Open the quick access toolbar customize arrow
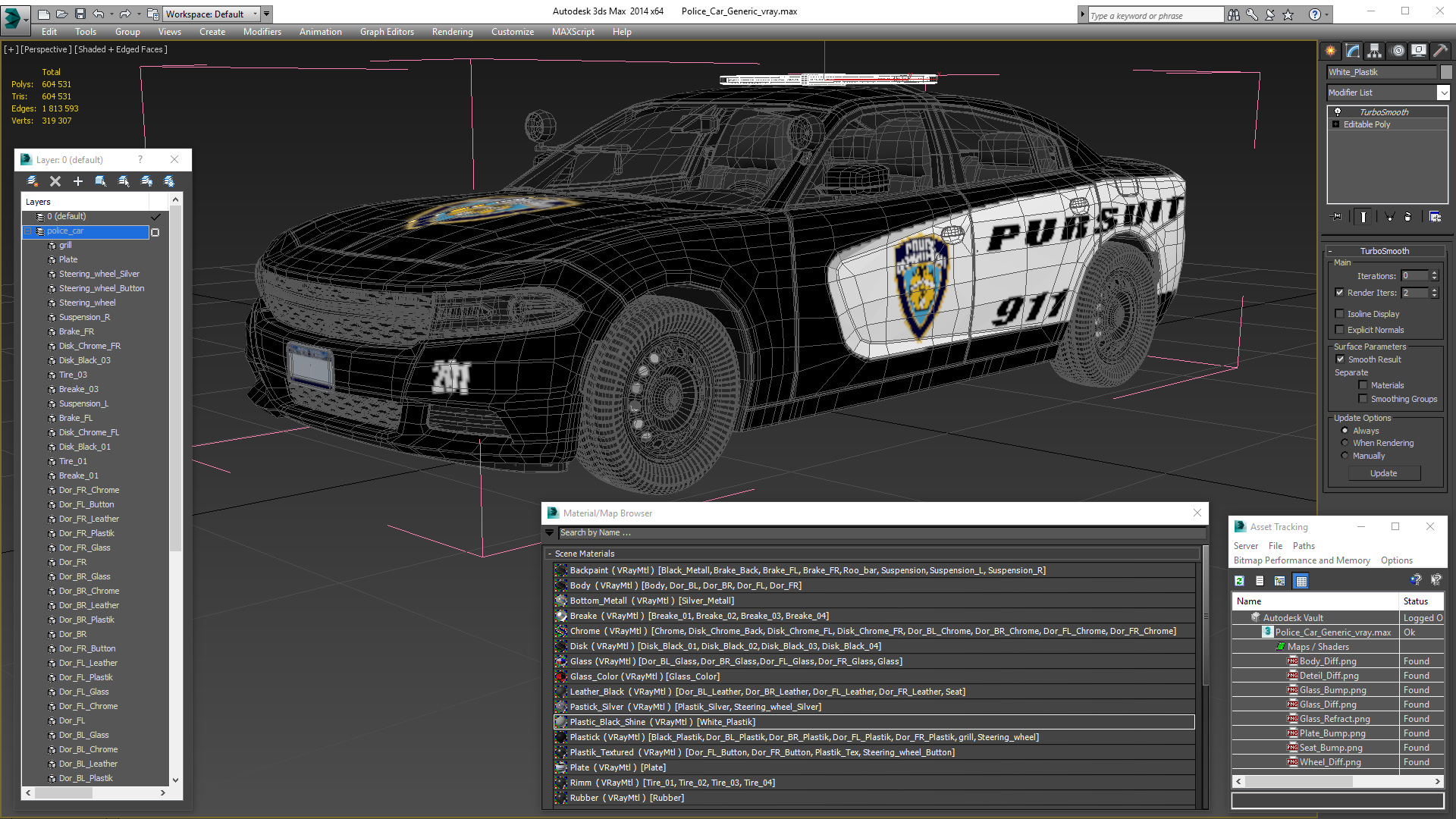The image size is (1456, 819). coord(266,14)
